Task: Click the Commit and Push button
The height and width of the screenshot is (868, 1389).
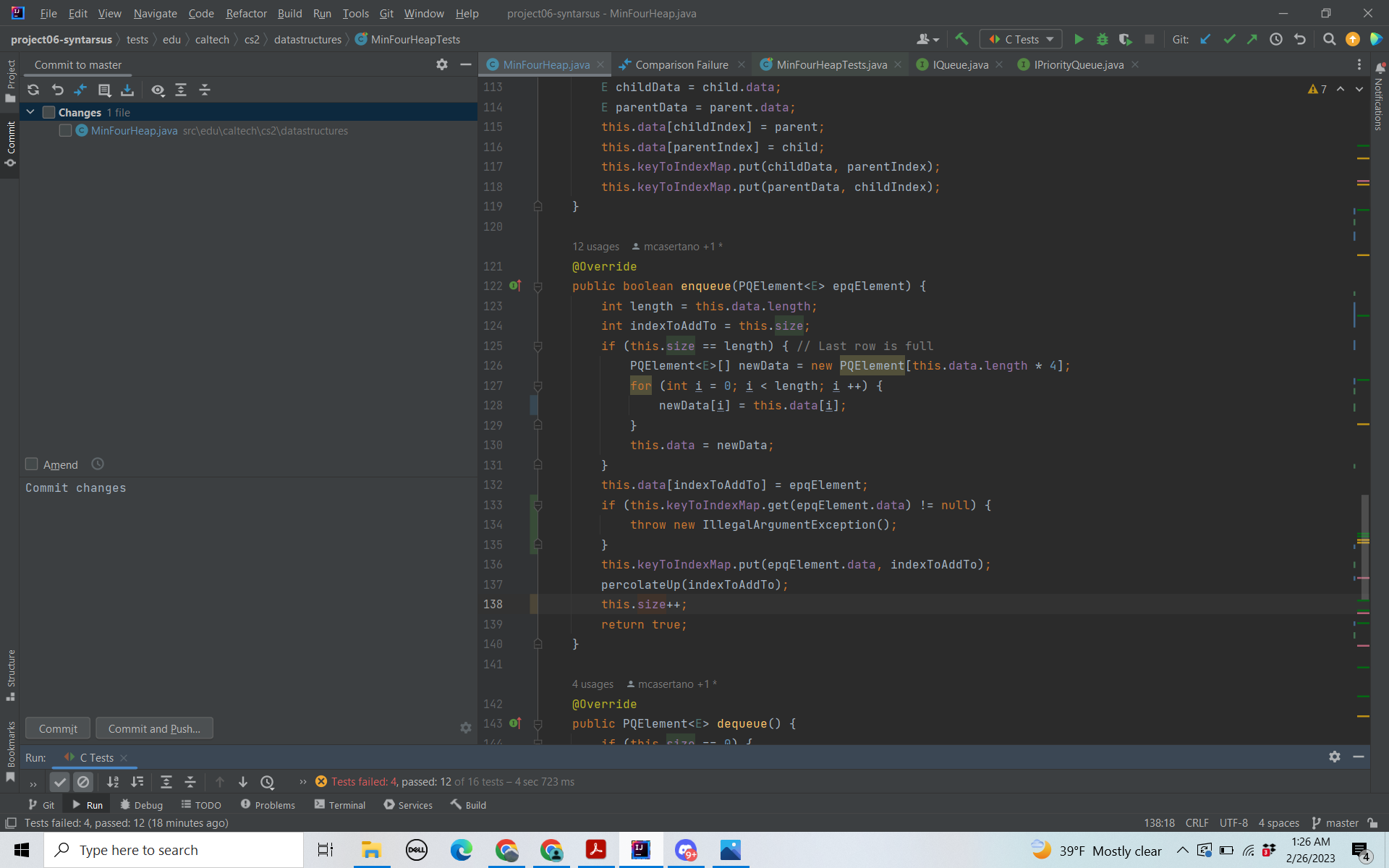Action: click(x=154, y=728)
